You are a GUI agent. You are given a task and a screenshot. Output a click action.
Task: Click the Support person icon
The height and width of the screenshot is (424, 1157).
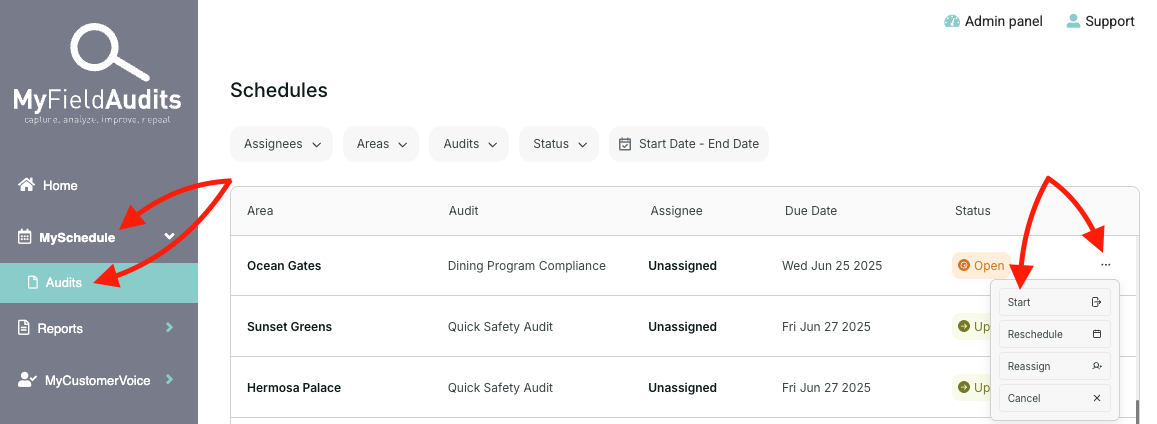pos(1073,21)
